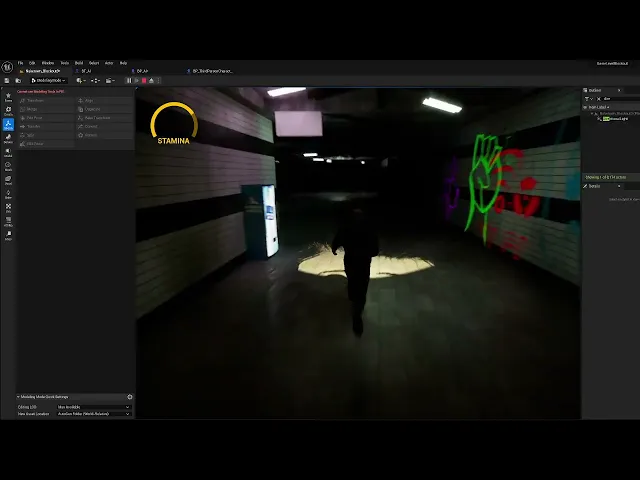The height and width of the screenshot is (480, 640).
Task: Select the Create category in the sidebar
Action: [8, 111]
